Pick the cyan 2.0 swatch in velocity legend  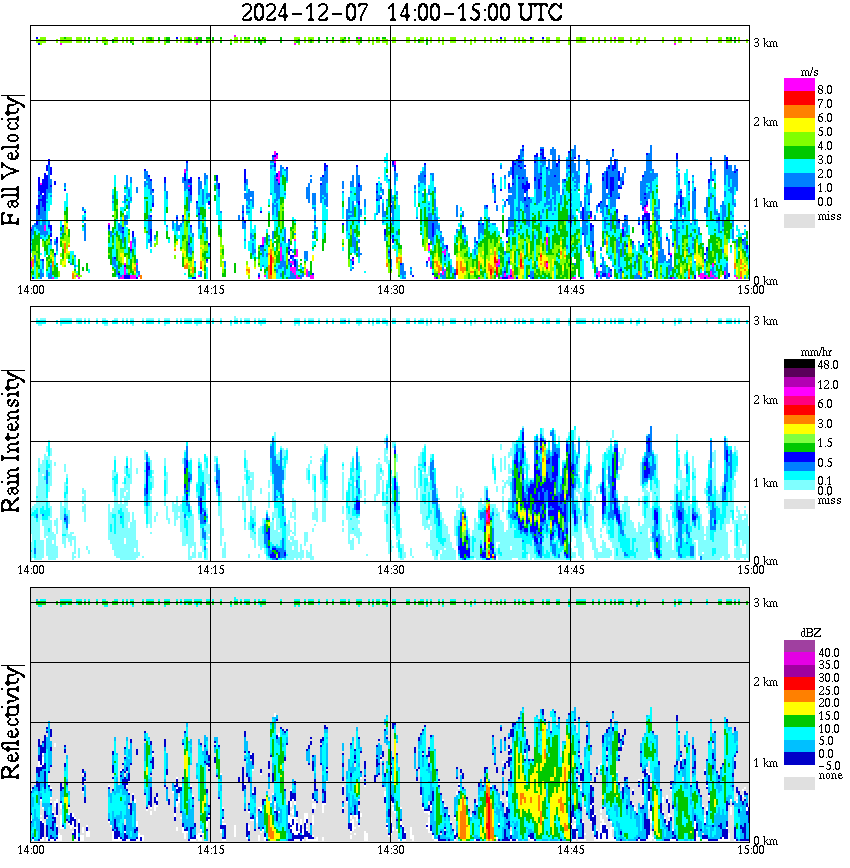coord(799,166)
